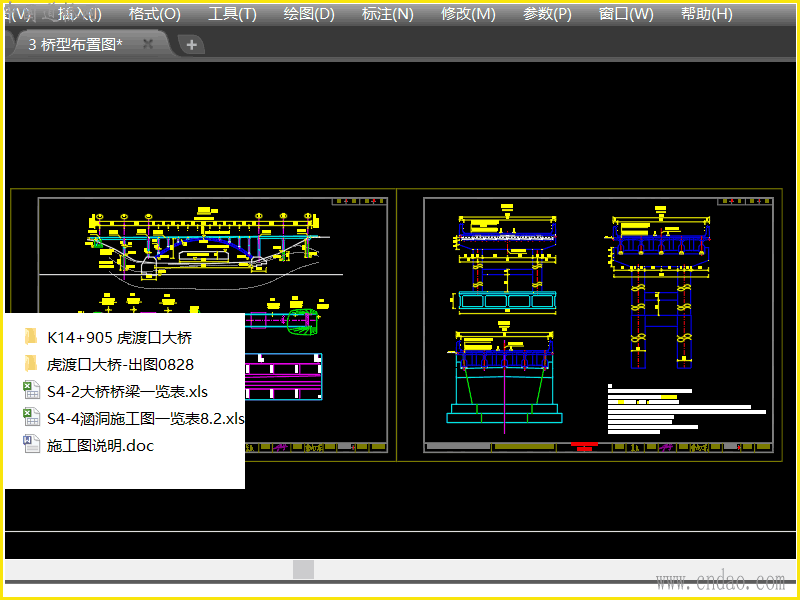Select folder 虎渡口大桥-出图0828

(x=120, y=364)
